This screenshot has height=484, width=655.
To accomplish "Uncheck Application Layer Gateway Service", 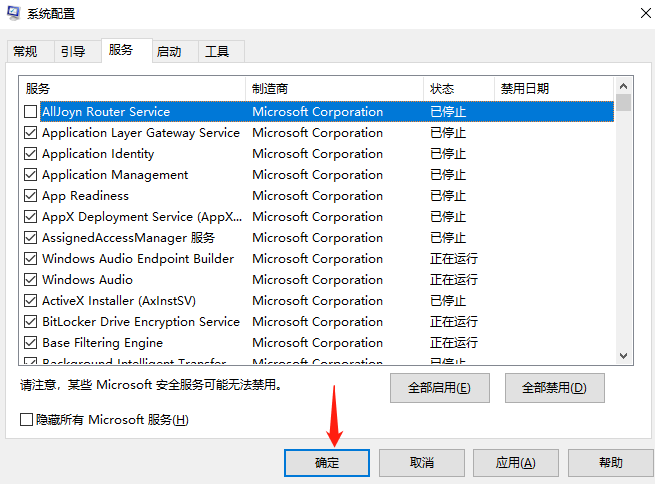I will [x=31, y=133].
